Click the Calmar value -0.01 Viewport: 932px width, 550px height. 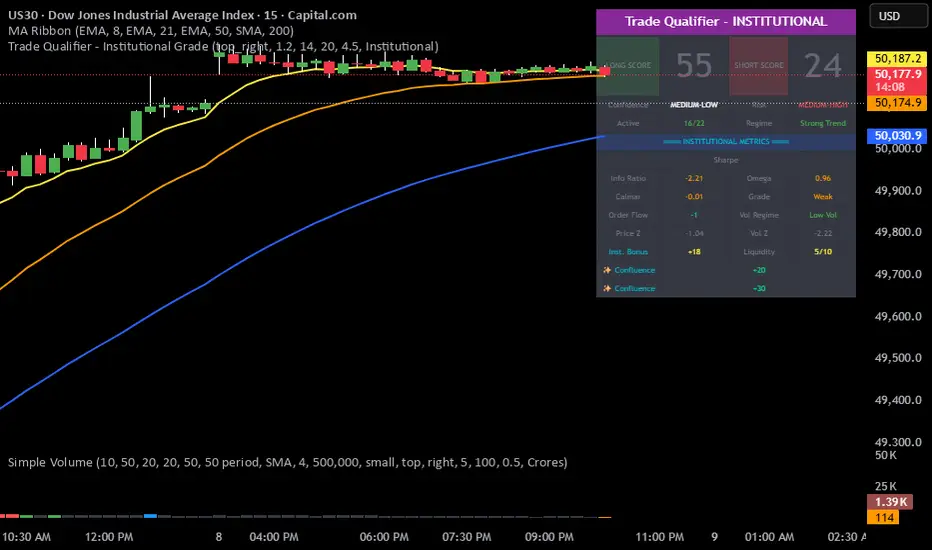click(694, 197)
